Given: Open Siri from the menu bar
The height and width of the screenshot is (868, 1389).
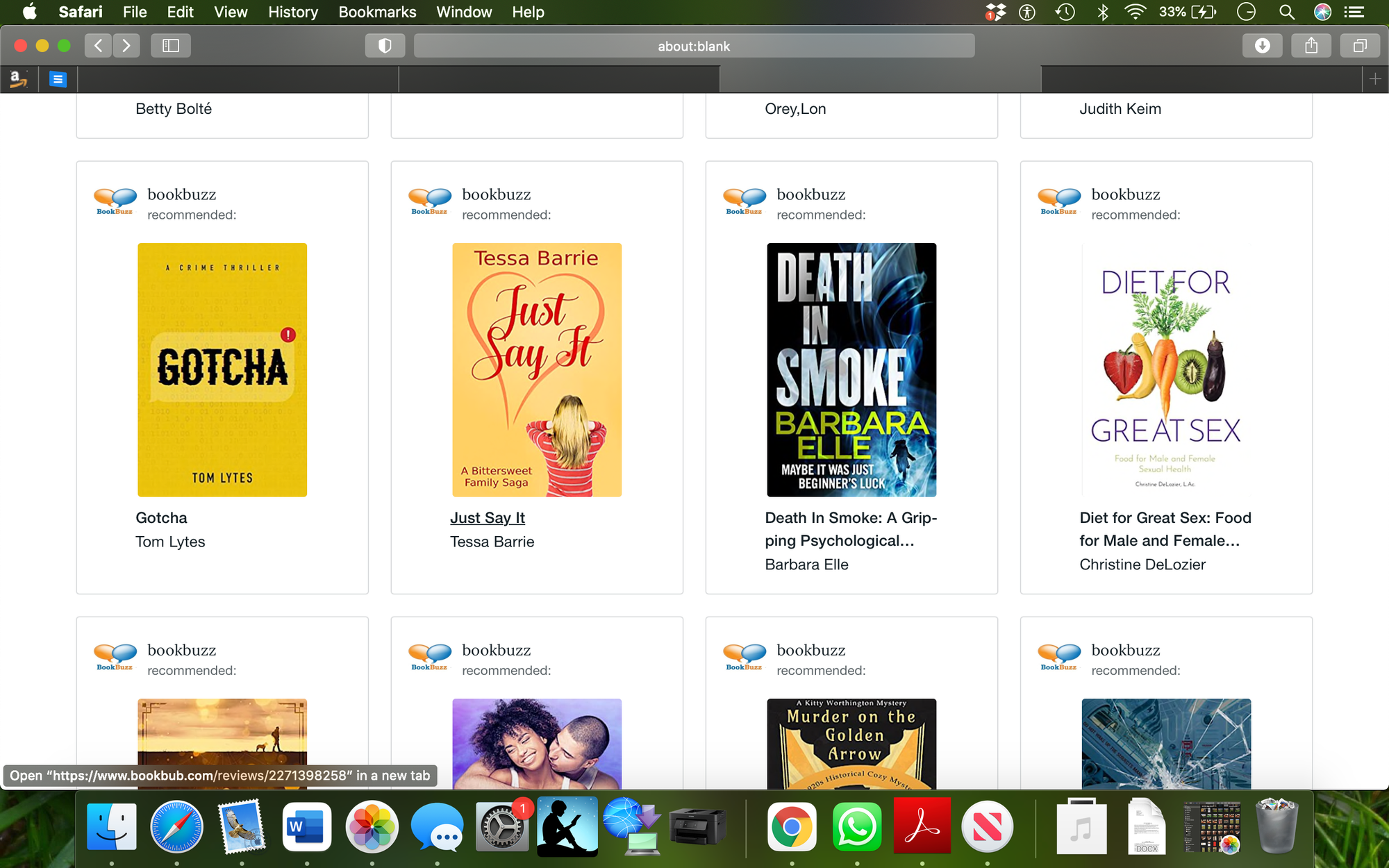Looking at the screenshot, I should coord(1322,12).
